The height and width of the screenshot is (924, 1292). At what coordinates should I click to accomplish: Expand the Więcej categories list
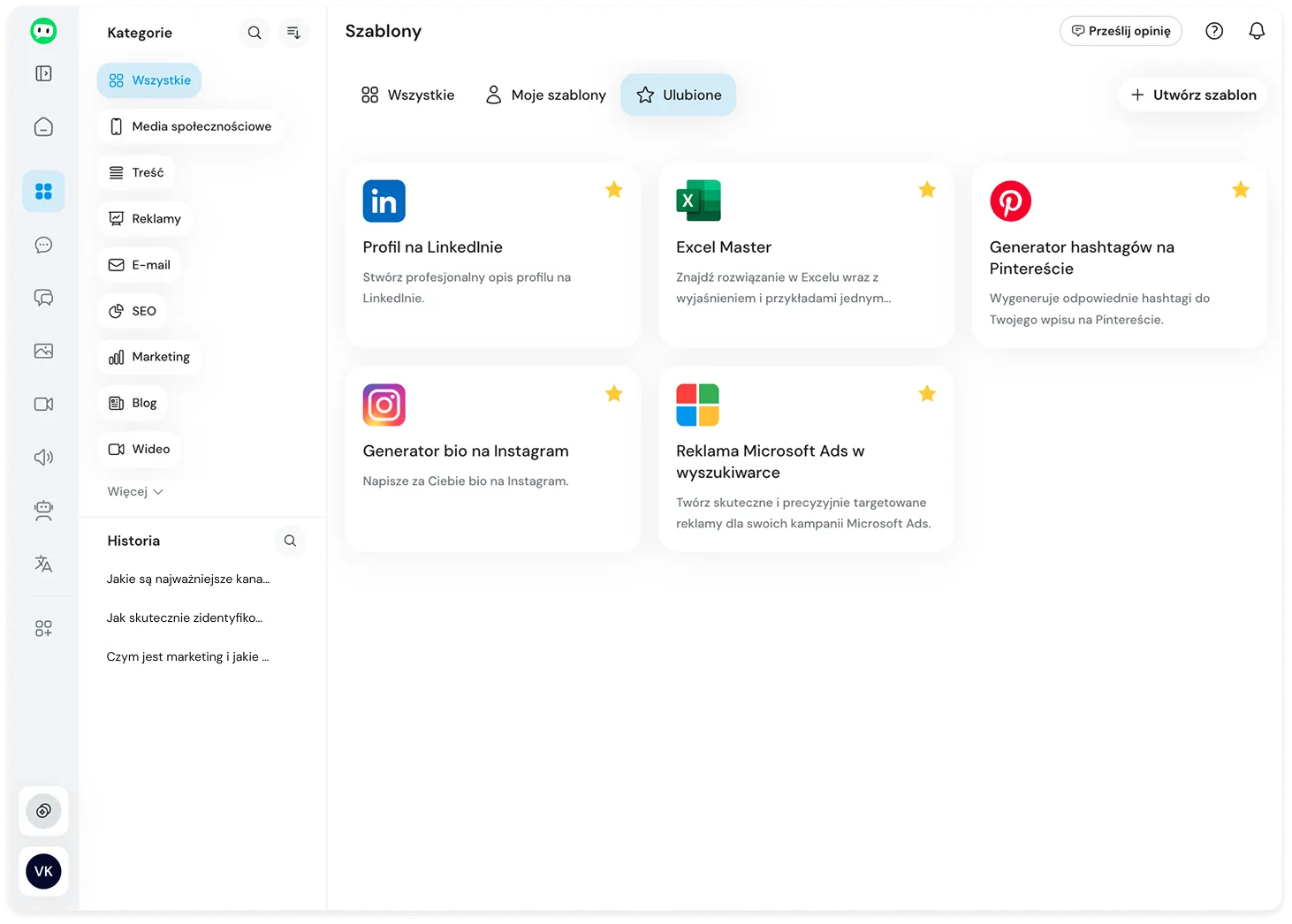tap(135, 491)
